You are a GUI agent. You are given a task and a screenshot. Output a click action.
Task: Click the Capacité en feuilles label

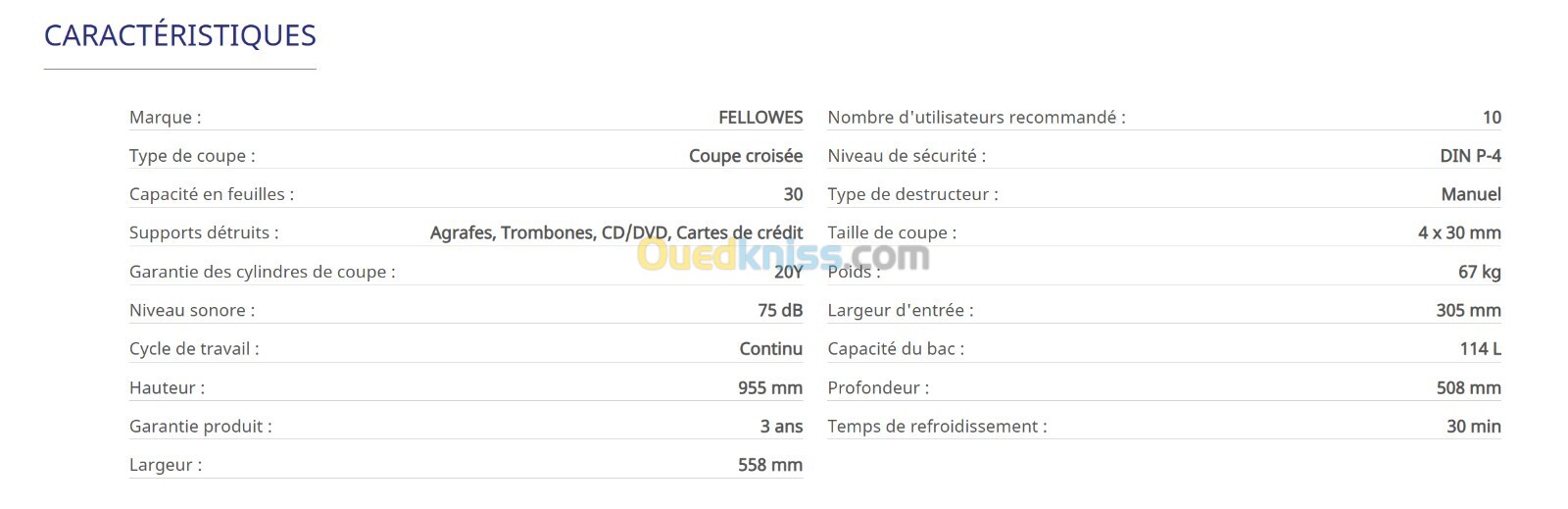(212, 194)
